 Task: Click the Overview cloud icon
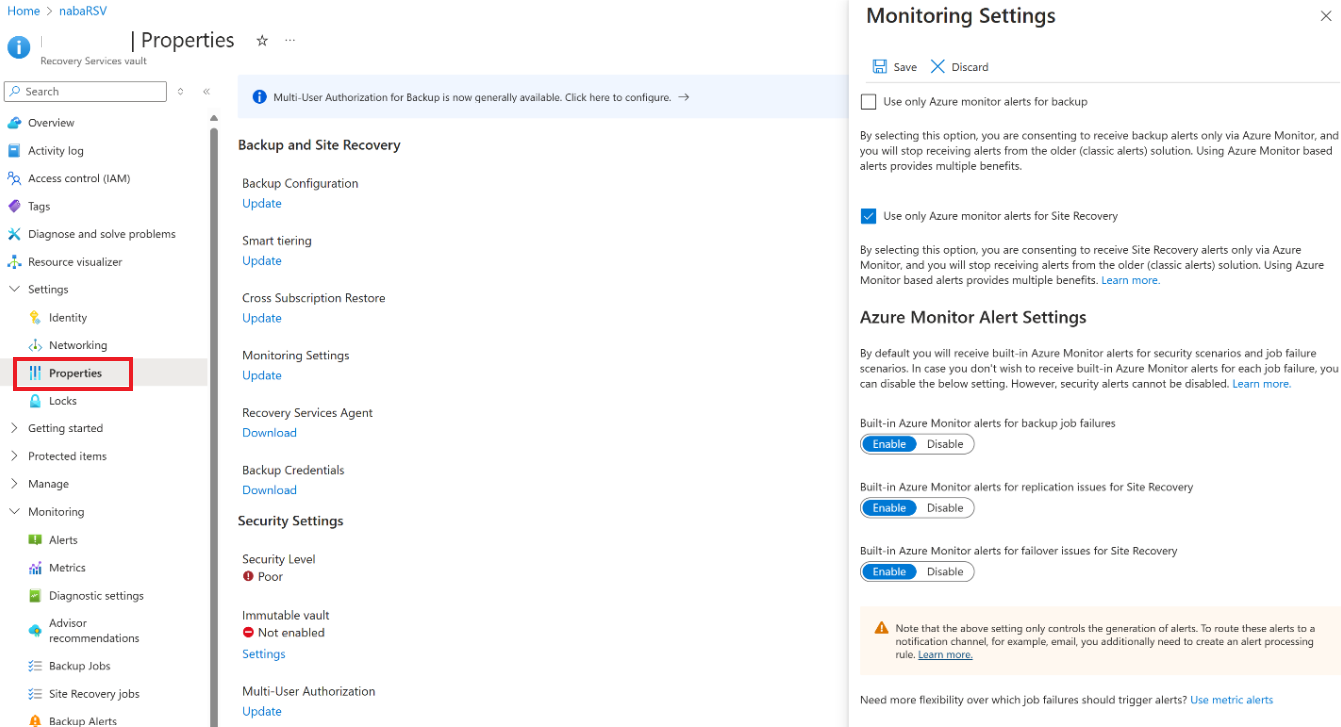click(x=14, y=123)
